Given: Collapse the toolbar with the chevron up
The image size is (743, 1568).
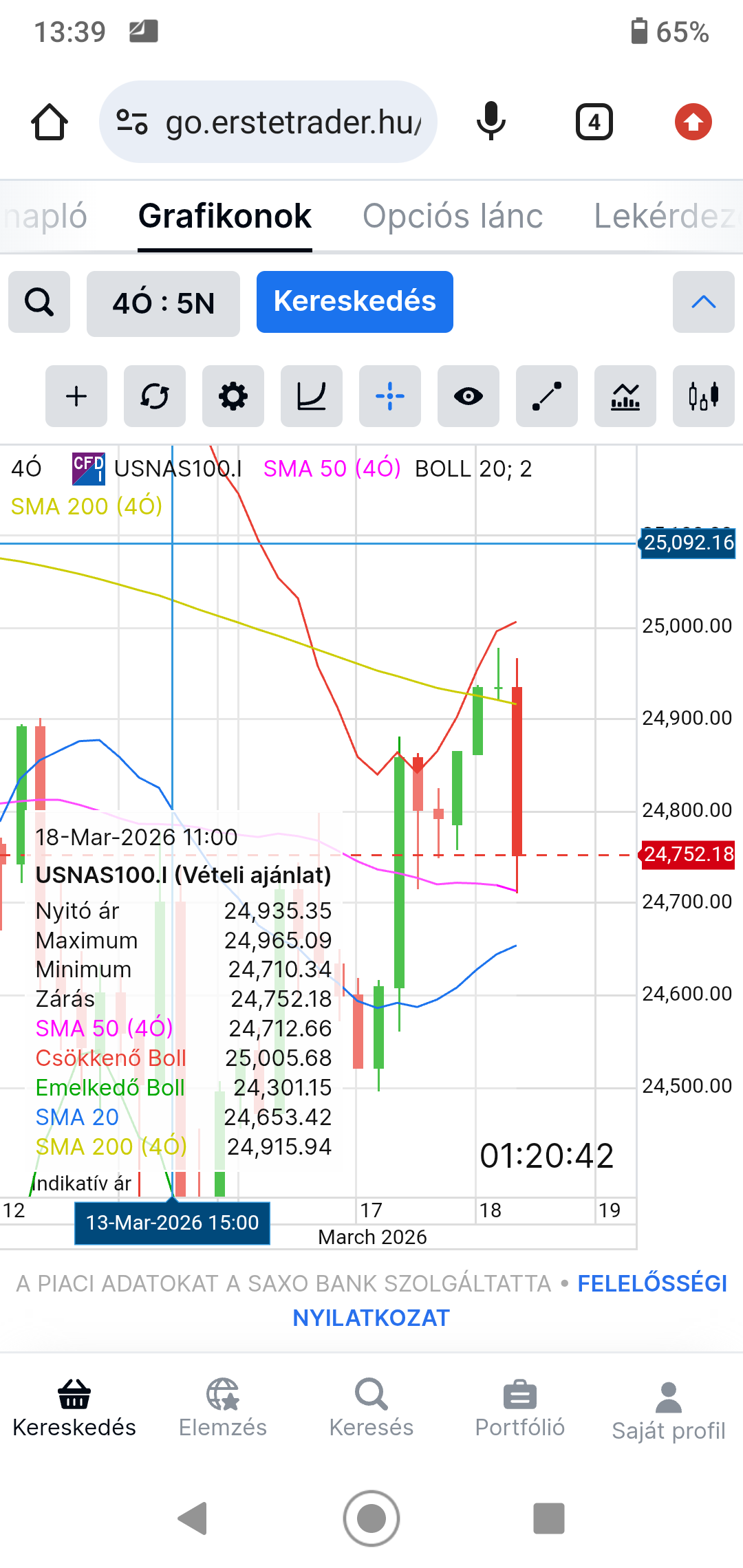Looking at the screenshot, I should [703, 302].
